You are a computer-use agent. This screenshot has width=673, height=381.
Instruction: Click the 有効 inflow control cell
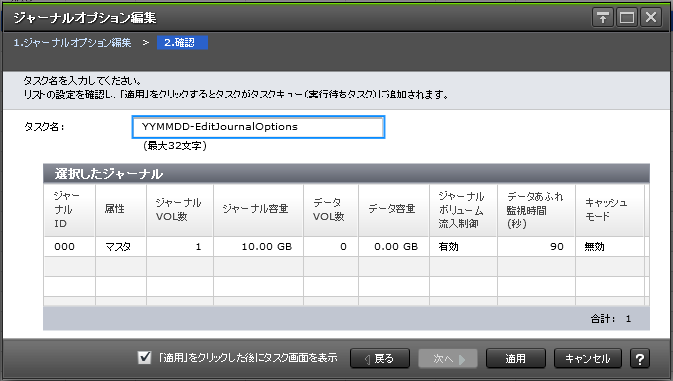click(464, 247)
